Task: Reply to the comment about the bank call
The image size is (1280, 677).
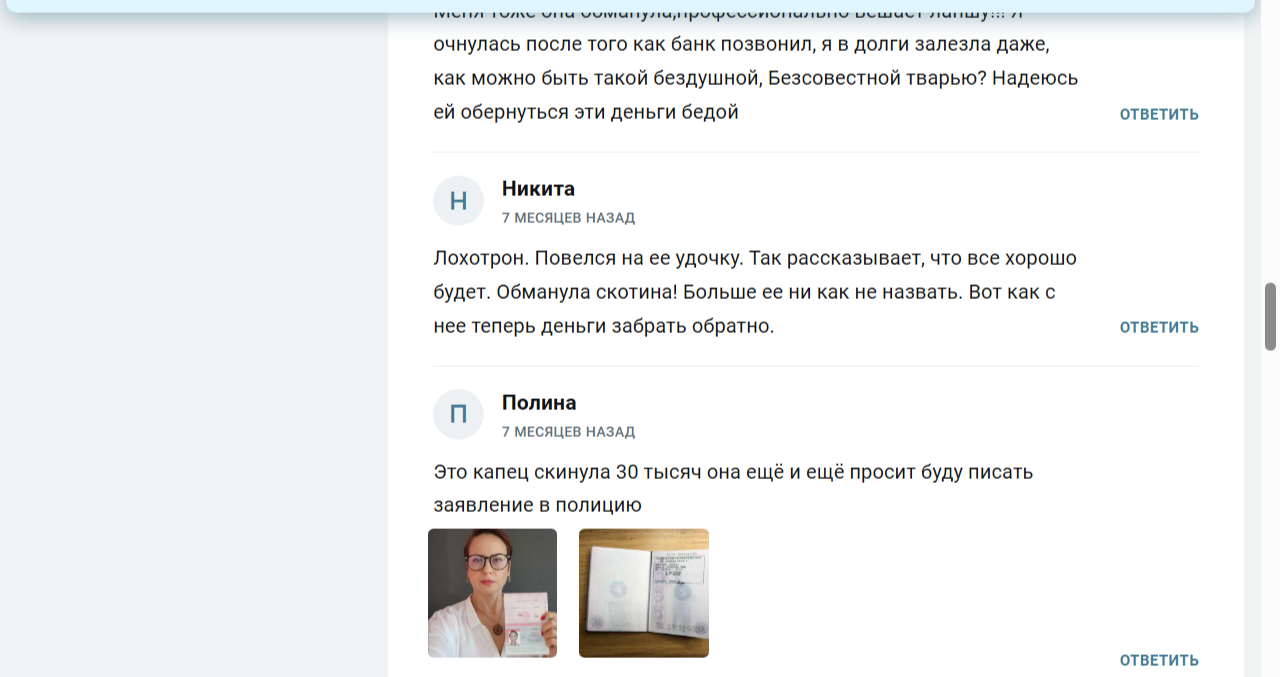Action: pos(1158,114)
